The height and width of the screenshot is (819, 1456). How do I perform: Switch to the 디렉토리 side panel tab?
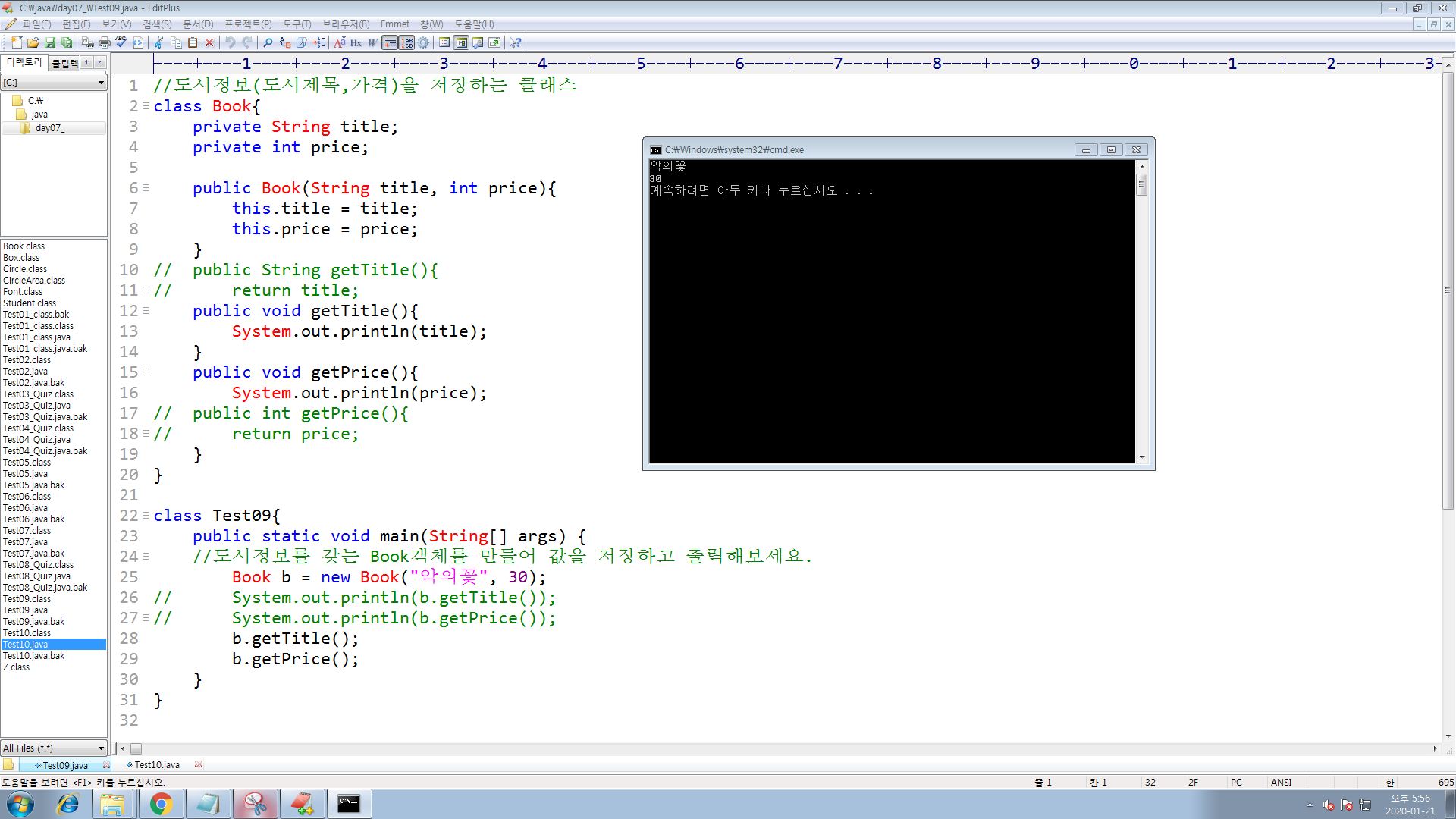[x=24, y=62]
